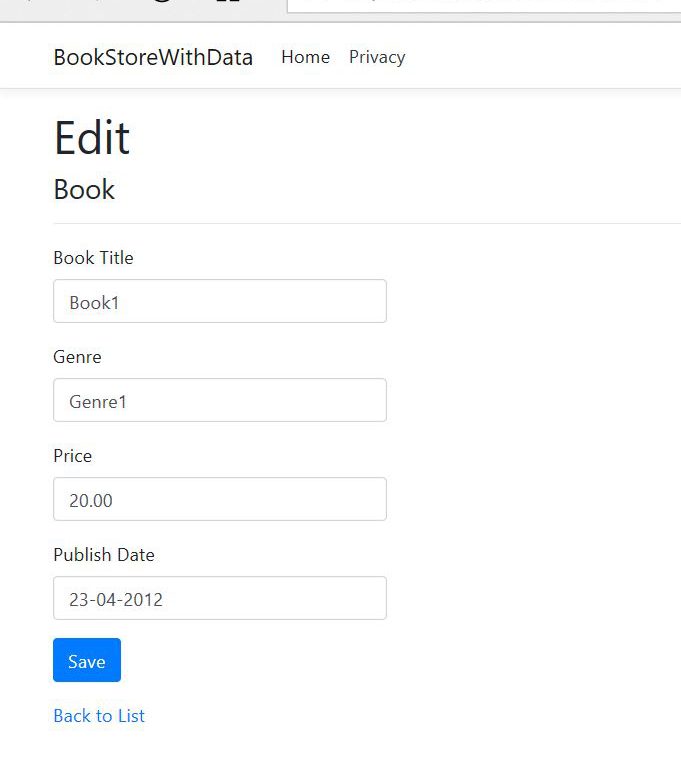Open the Home nav item
681x768 pixels.
[x=305, y=57]
